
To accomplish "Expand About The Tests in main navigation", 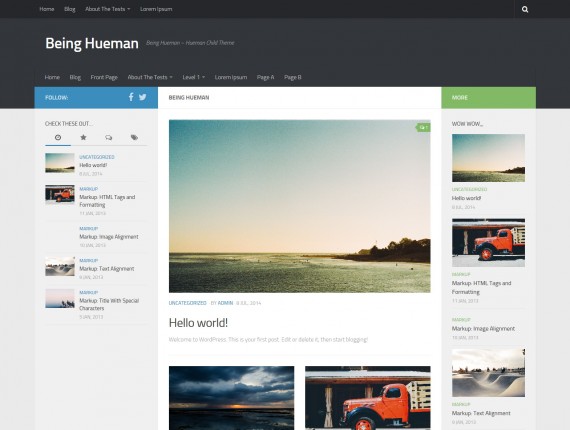I will pyautogui.click(x=150, y=77).
